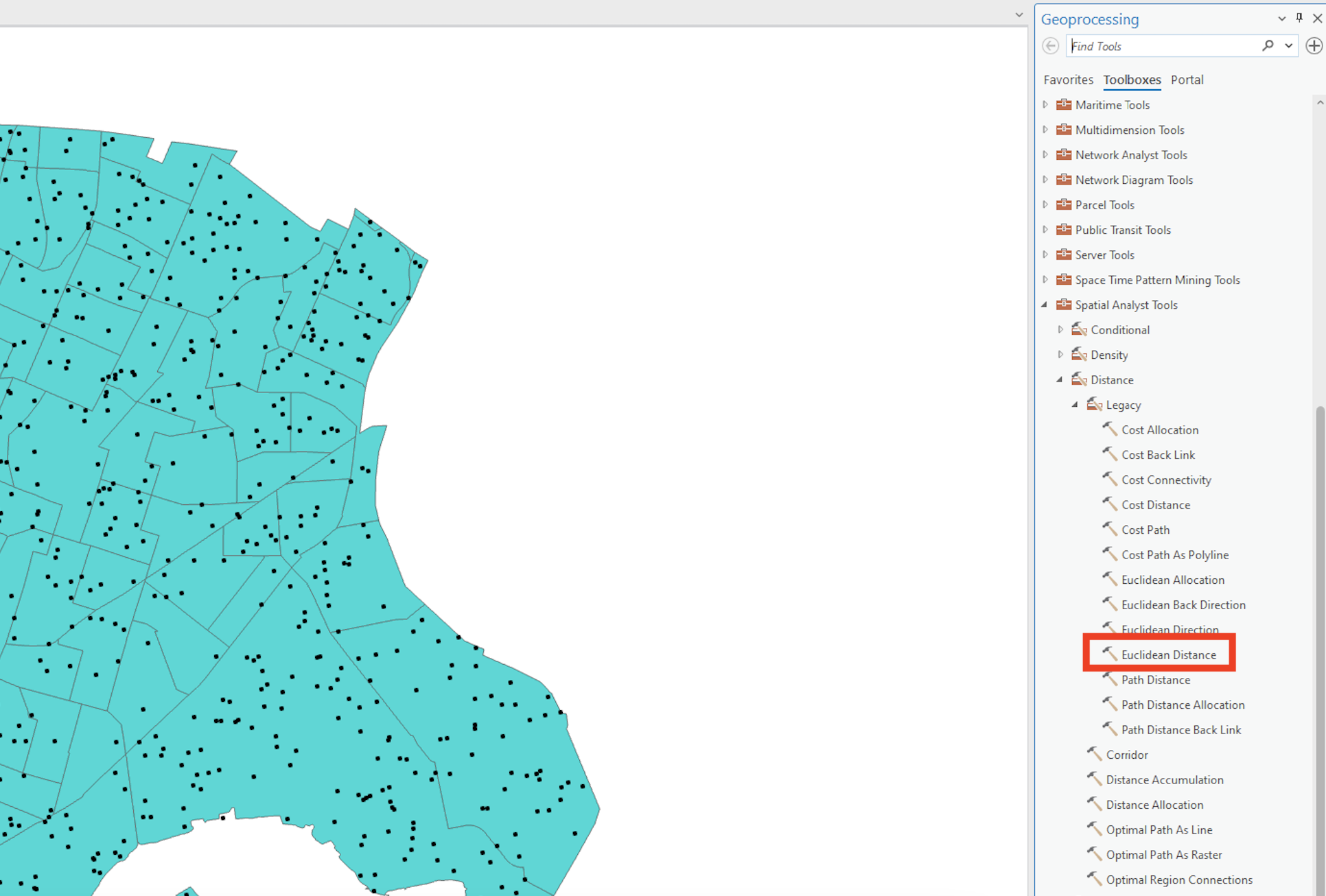1326x896 pixels.
Task: Expand the Network Analyst Tools toolbox
Action: click(1045, 155)
